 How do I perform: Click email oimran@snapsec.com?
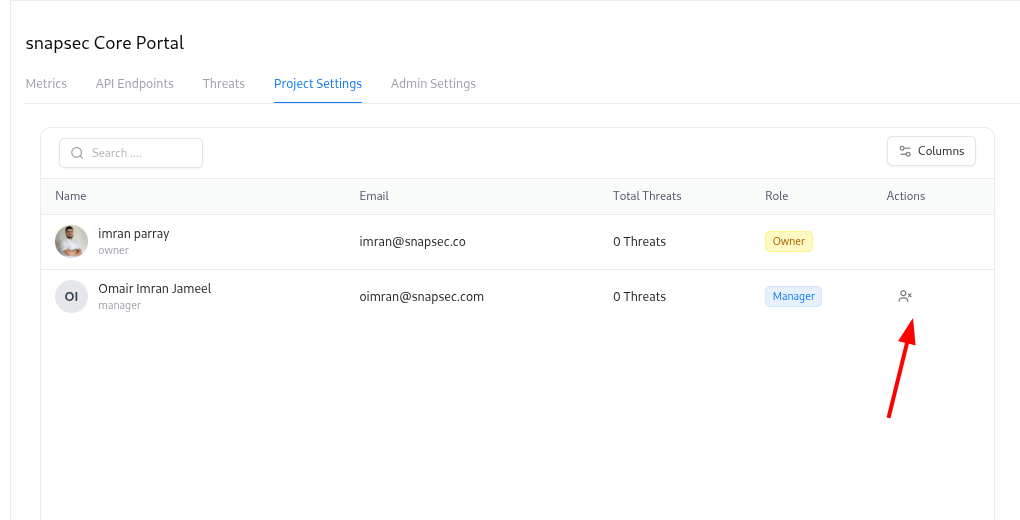(x=422, y=297)
